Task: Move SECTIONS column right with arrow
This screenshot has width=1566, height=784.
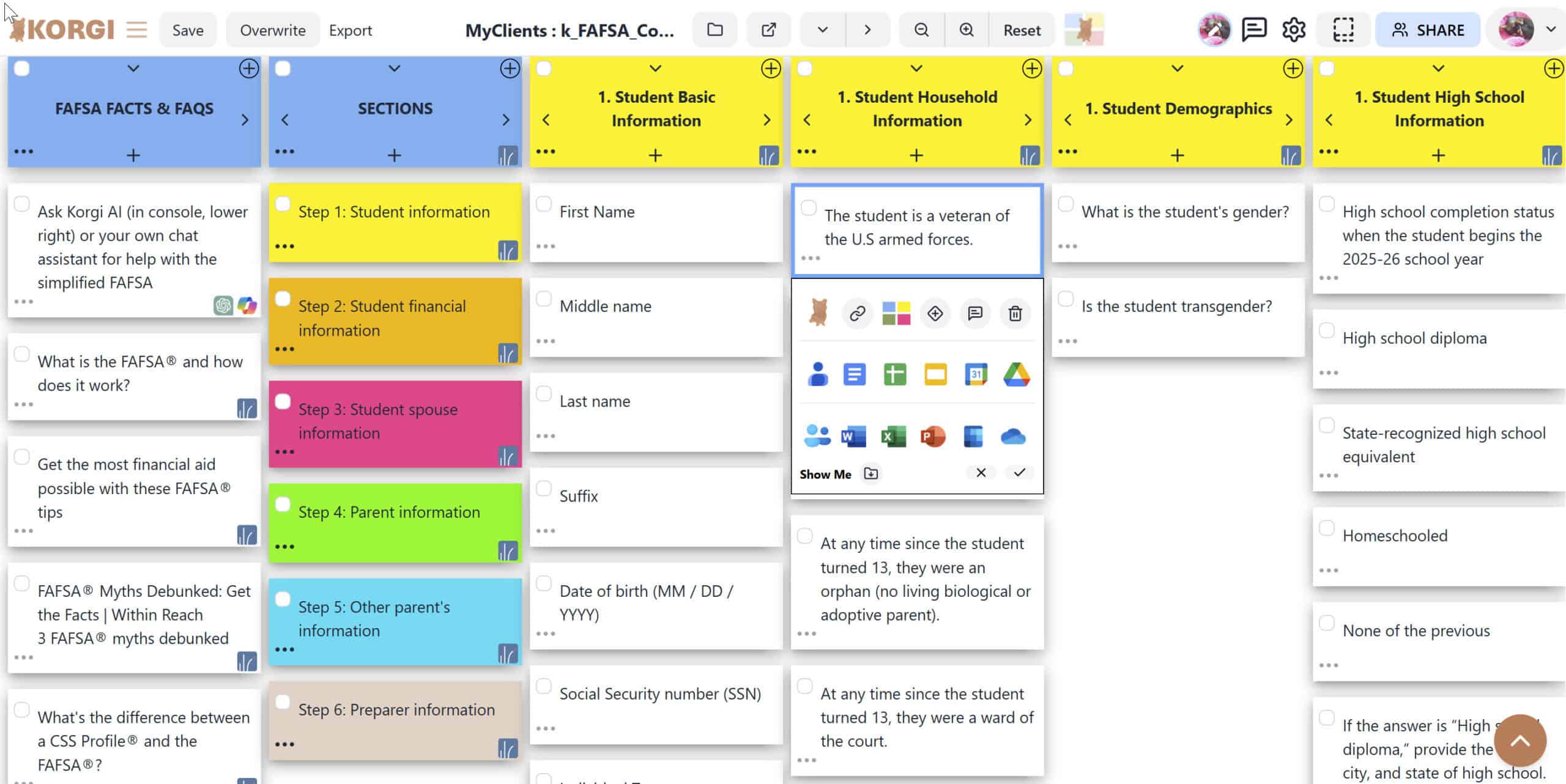Action: (506, 120)
